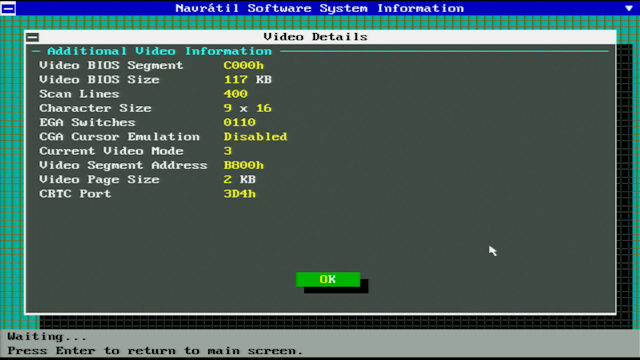
Task: Select the value 117 KB
Action: coord(248,80)
